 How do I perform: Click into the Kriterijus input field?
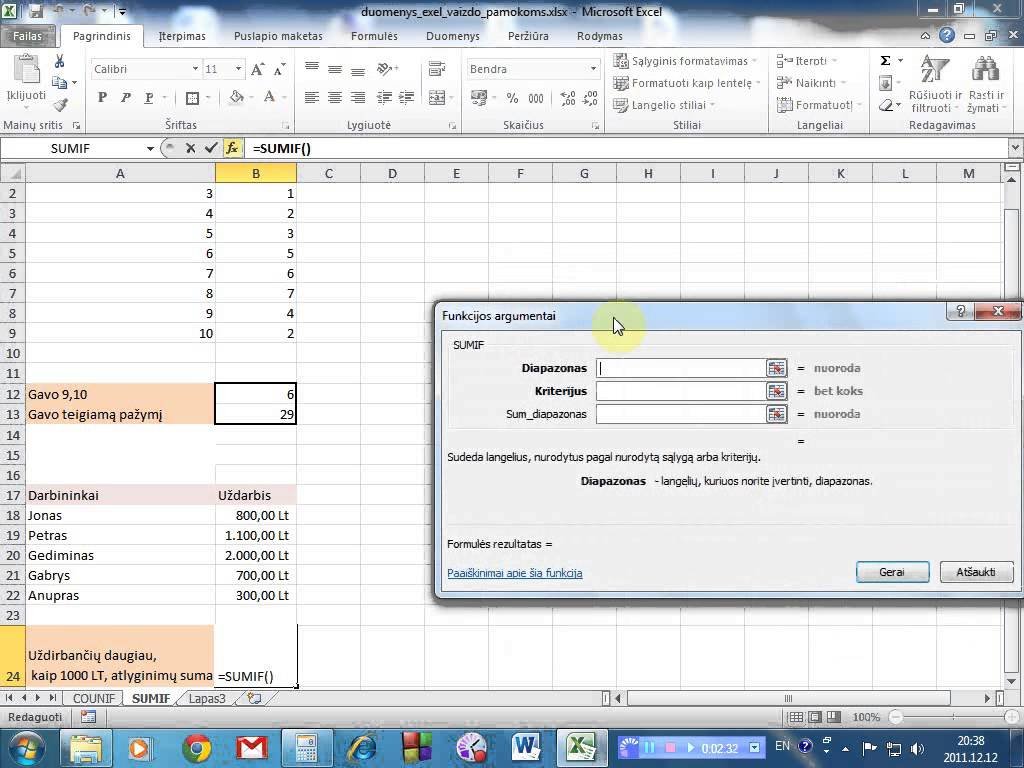point(681,391)
